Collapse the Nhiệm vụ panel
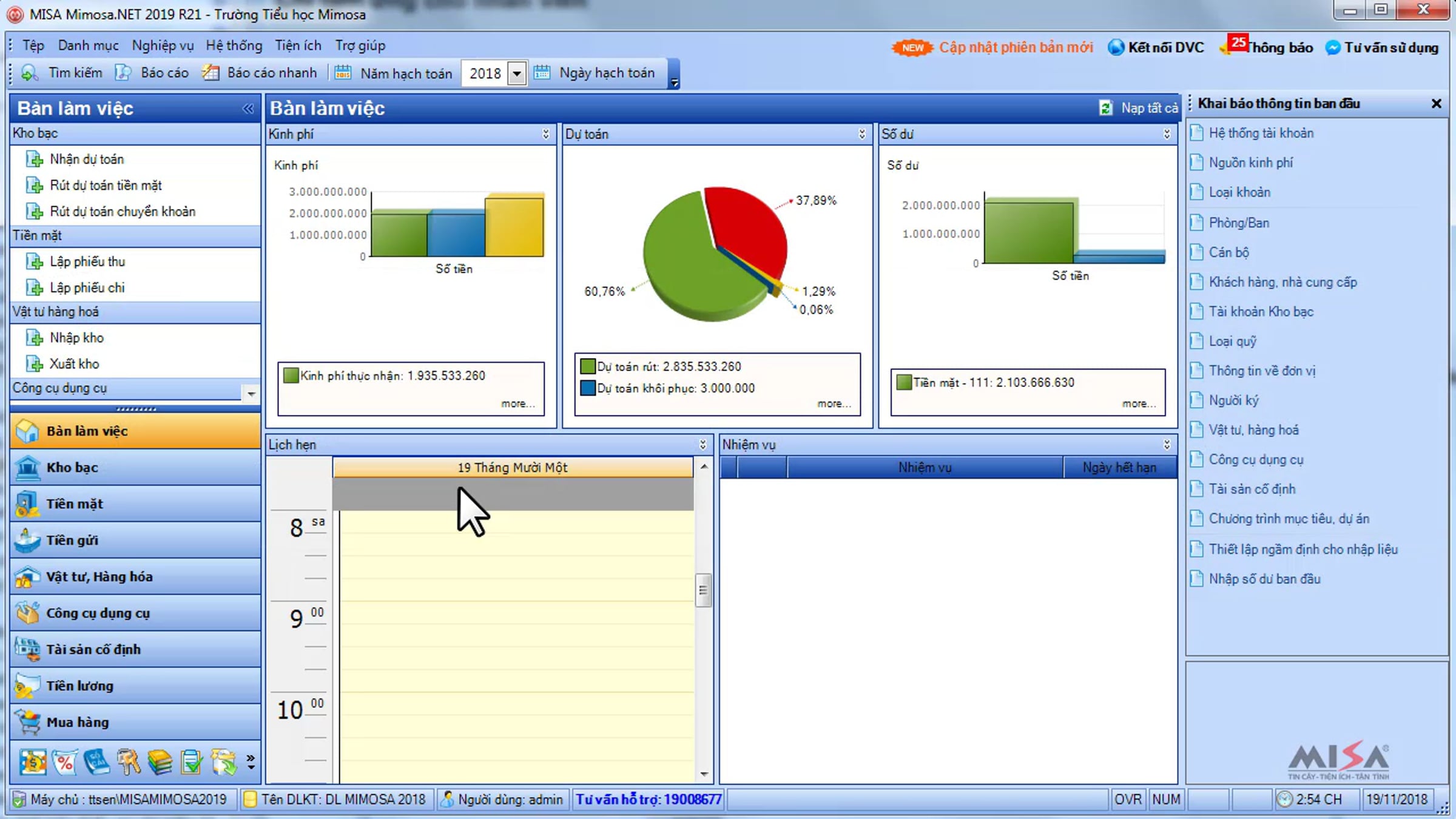This screenshot has width=1456, height=819. [x=1167, y=445]
